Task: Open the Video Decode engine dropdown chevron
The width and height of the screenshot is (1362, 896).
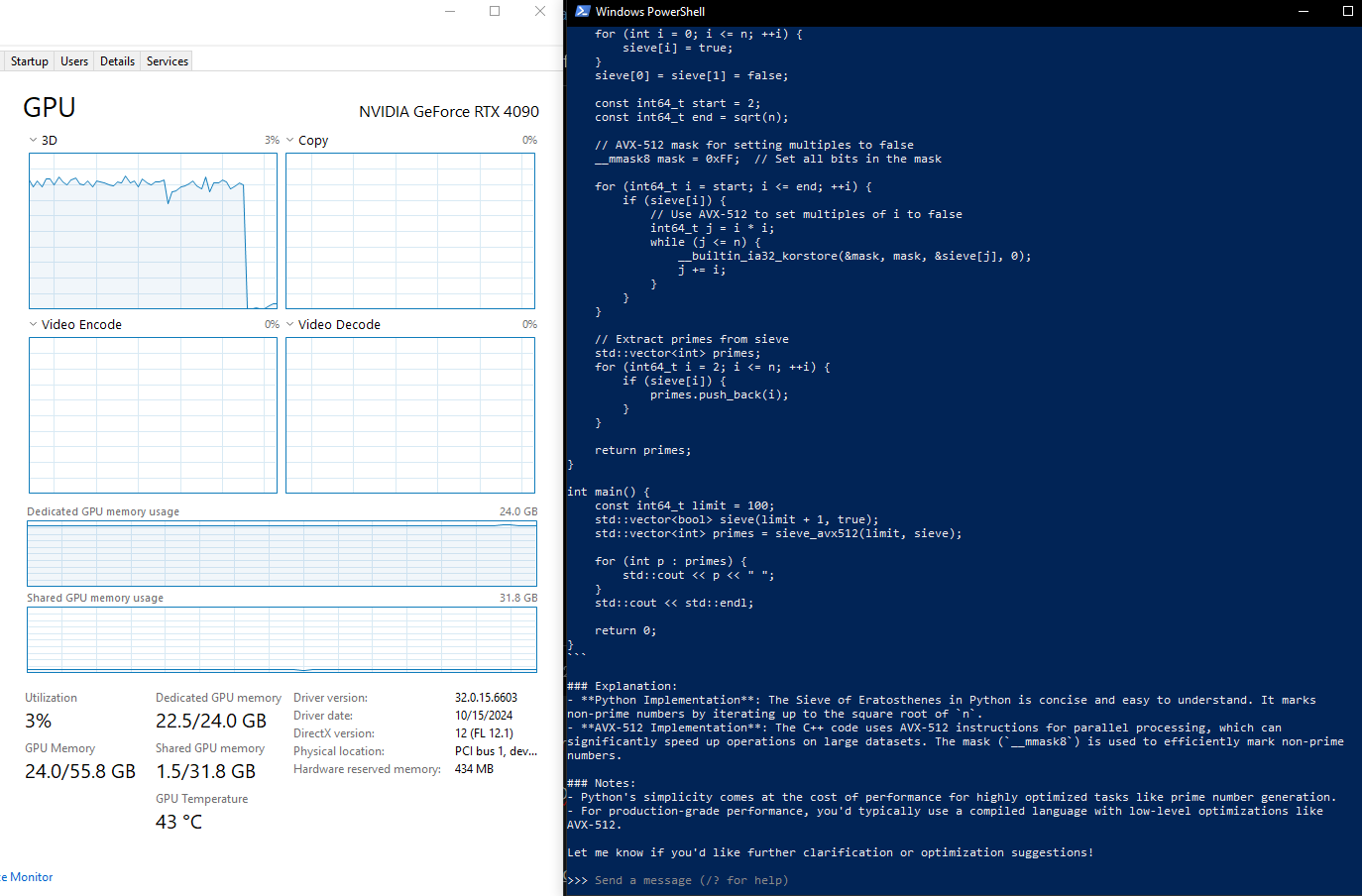Action: [290, 324]
